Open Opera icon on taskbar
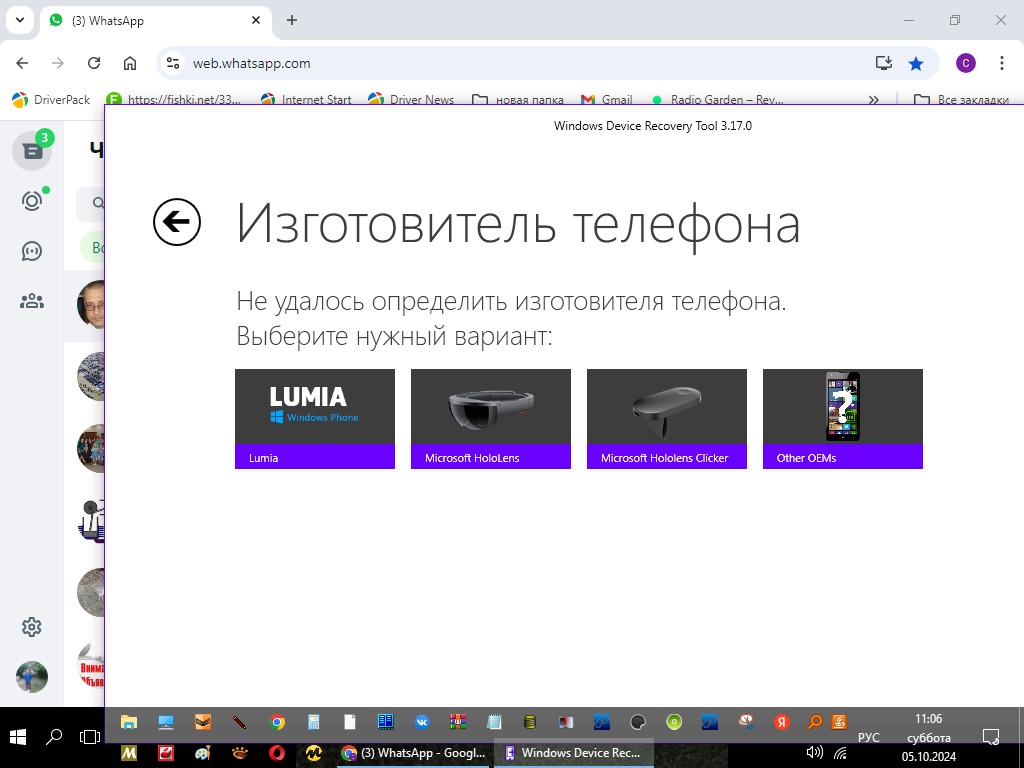This screenshot has width=1024, height=768. 277,753
